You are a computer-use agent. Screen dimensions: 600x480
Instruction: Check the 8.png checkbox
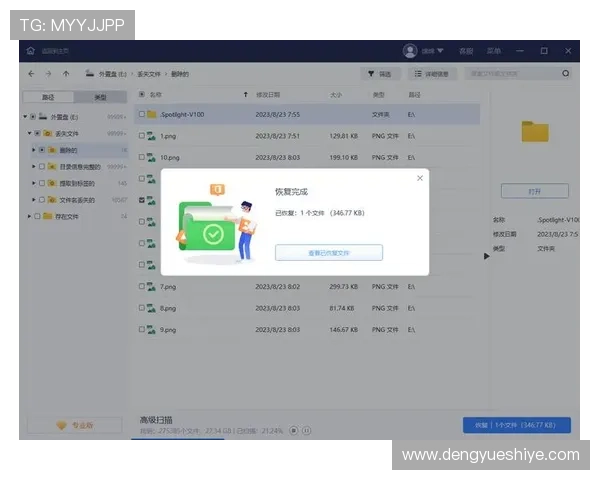click(x=142, y=307)
